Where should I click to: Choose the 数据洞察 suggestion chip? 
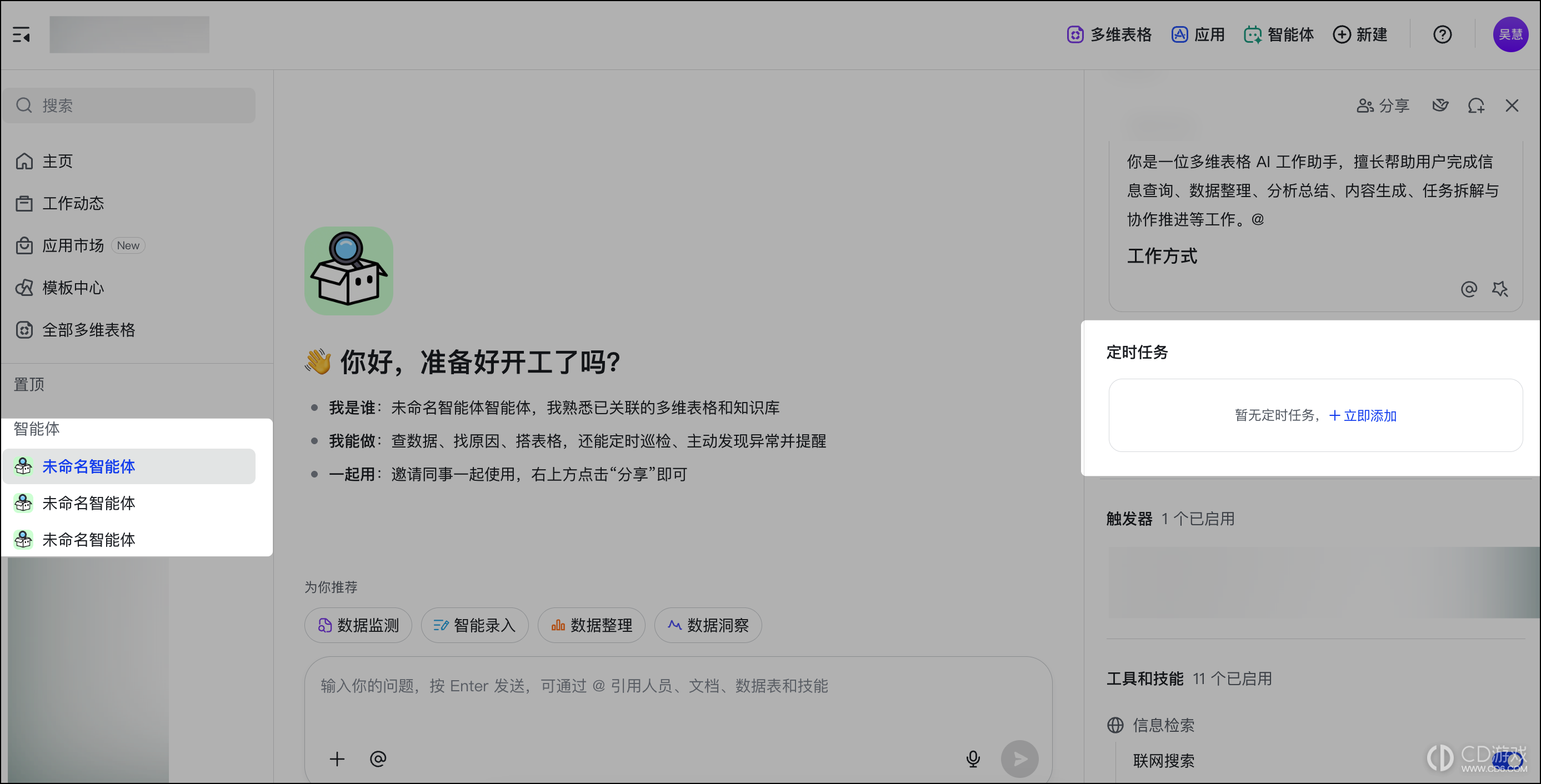[x=708, y=625]
